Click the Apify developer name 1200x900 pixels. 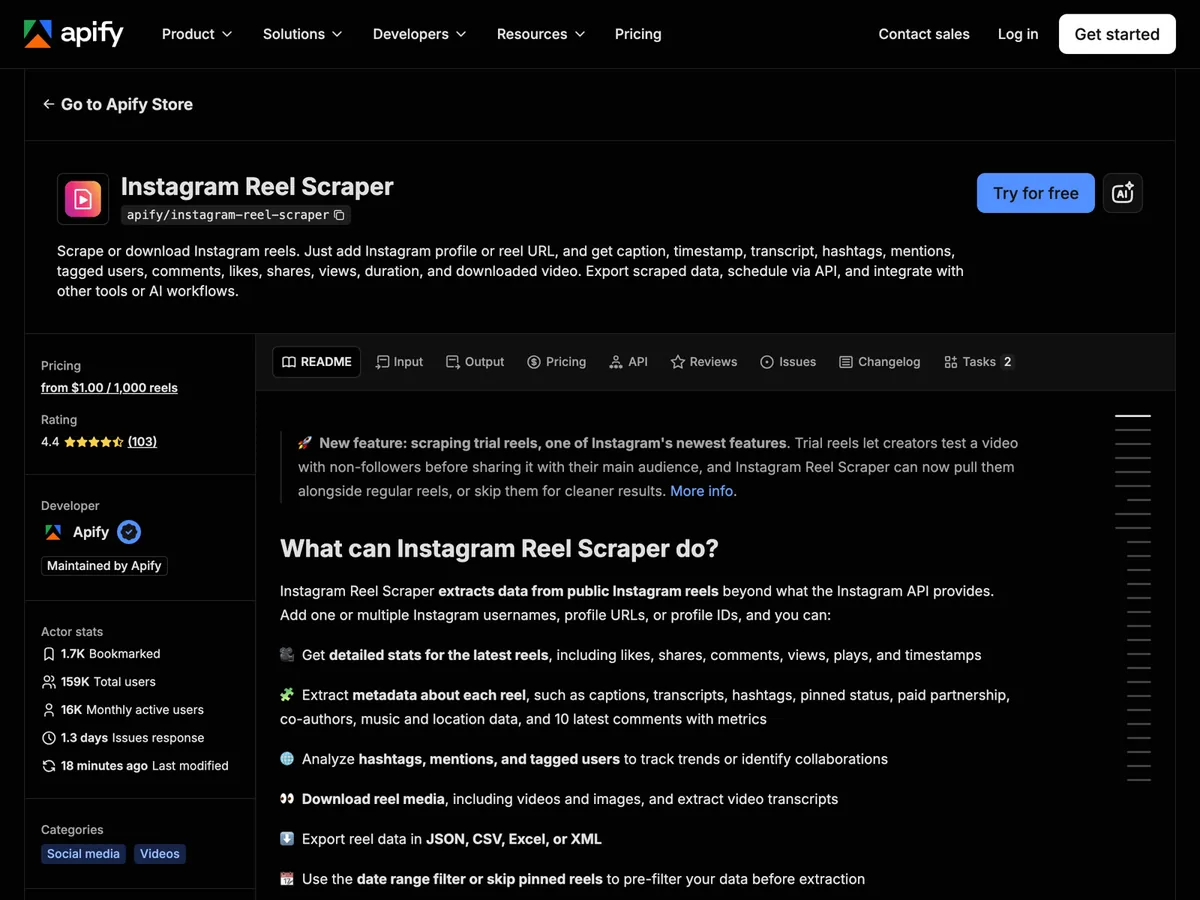(x=91, y=532)
